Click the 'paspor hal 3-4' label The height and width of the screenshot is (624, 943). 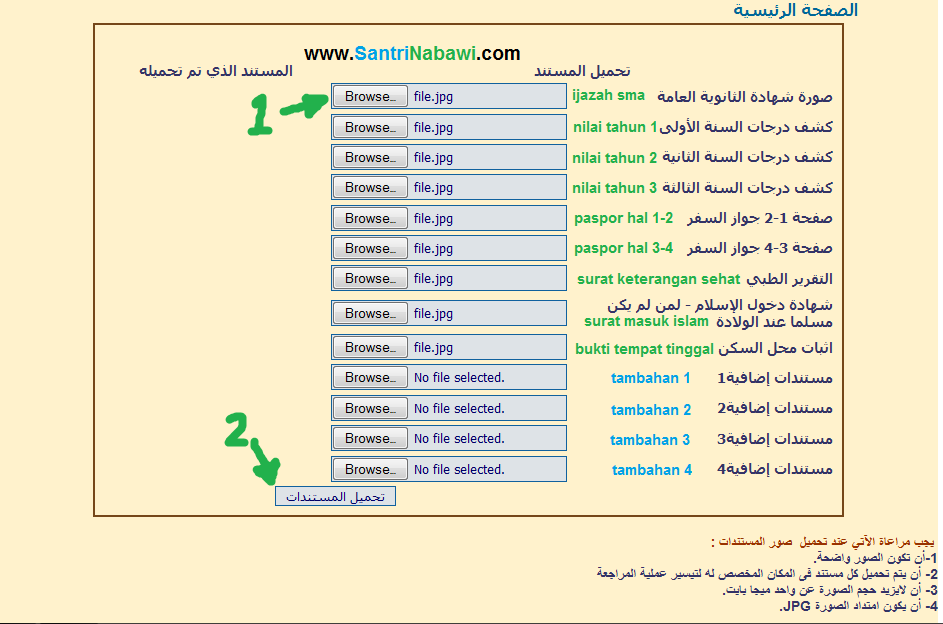[x=624, y=248]
